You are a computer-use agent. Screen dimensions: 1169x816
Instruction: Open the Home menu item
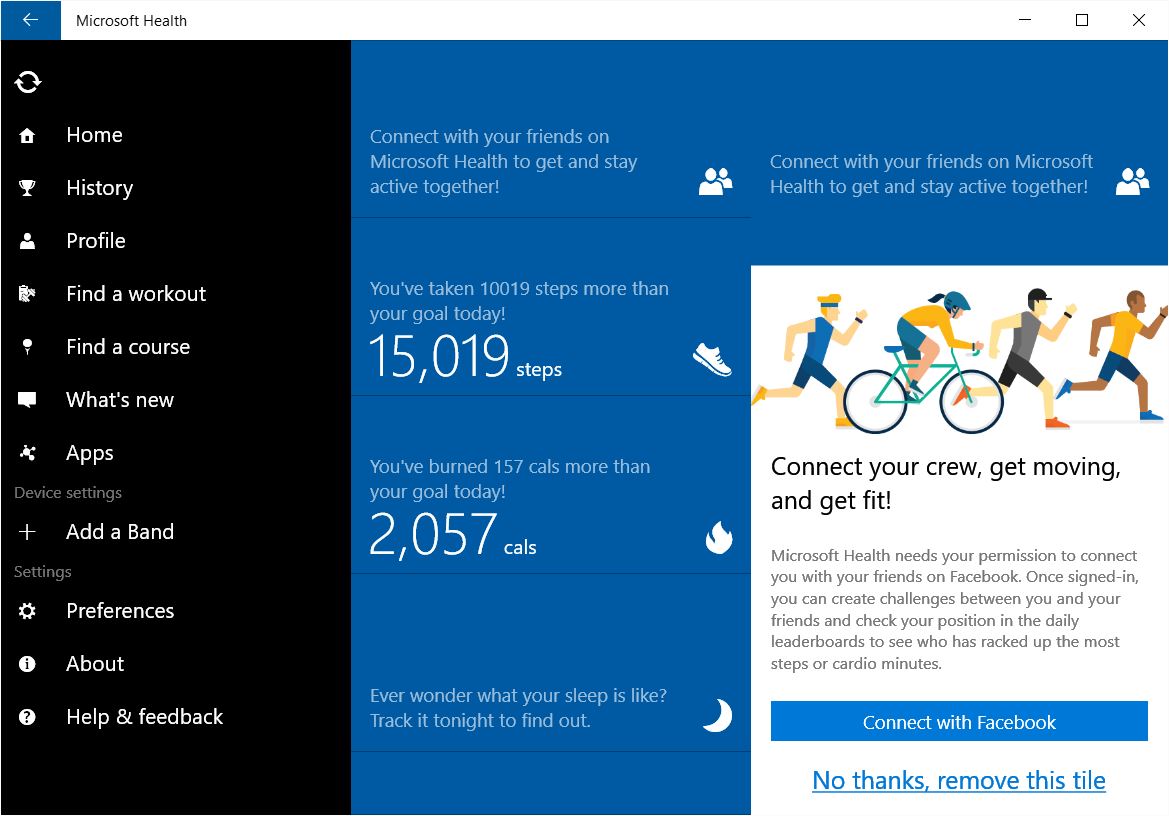pyautogui.click(x=95, y=135)
